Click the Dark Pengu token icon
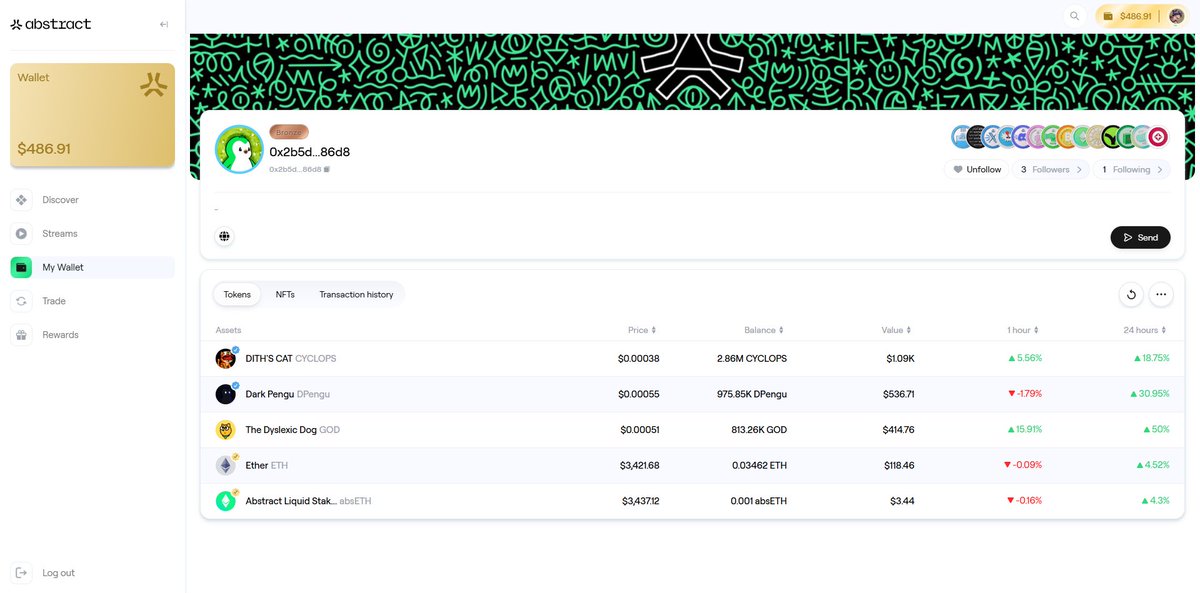Image resolution: width=1200 pixels, height=593 pixels. [225, 394]
